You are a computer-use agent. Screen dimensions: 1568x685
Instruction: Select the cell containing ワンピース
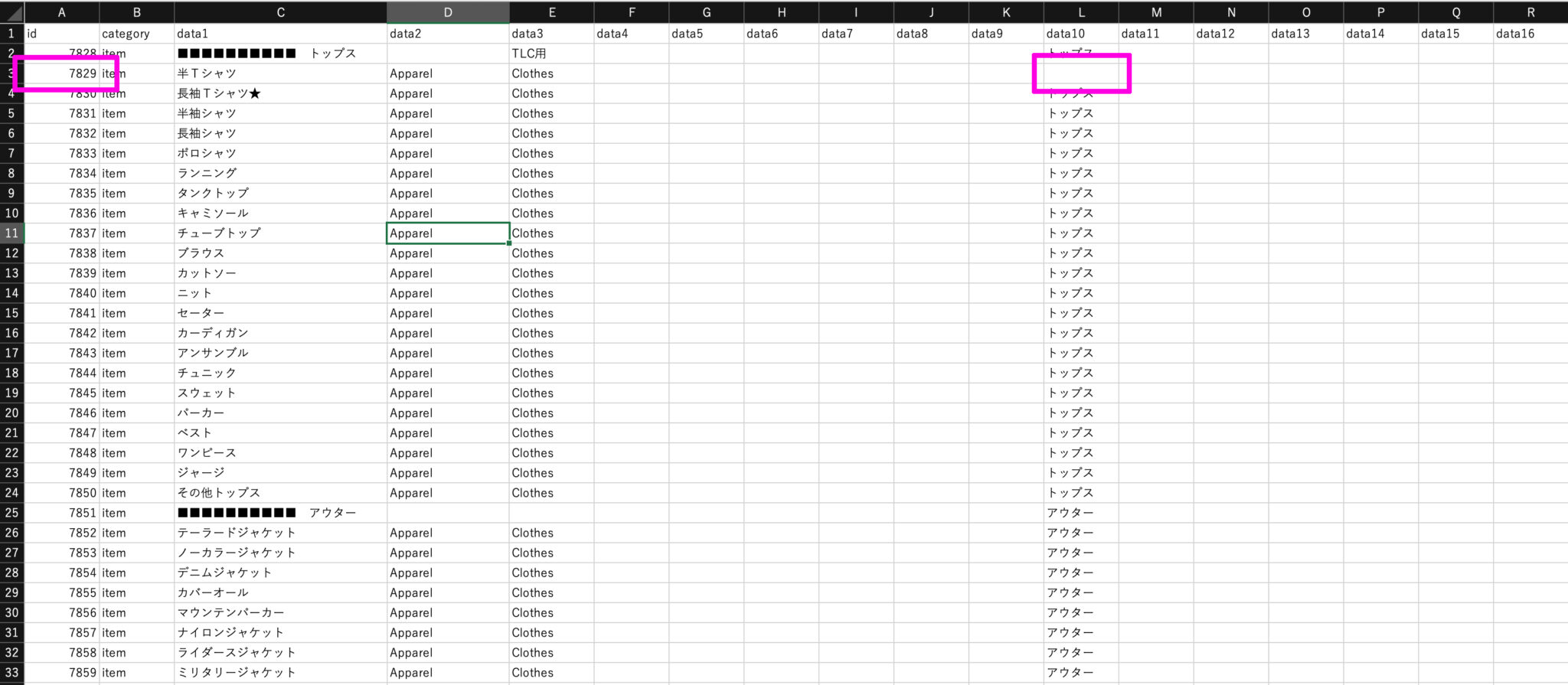point(280,453)
